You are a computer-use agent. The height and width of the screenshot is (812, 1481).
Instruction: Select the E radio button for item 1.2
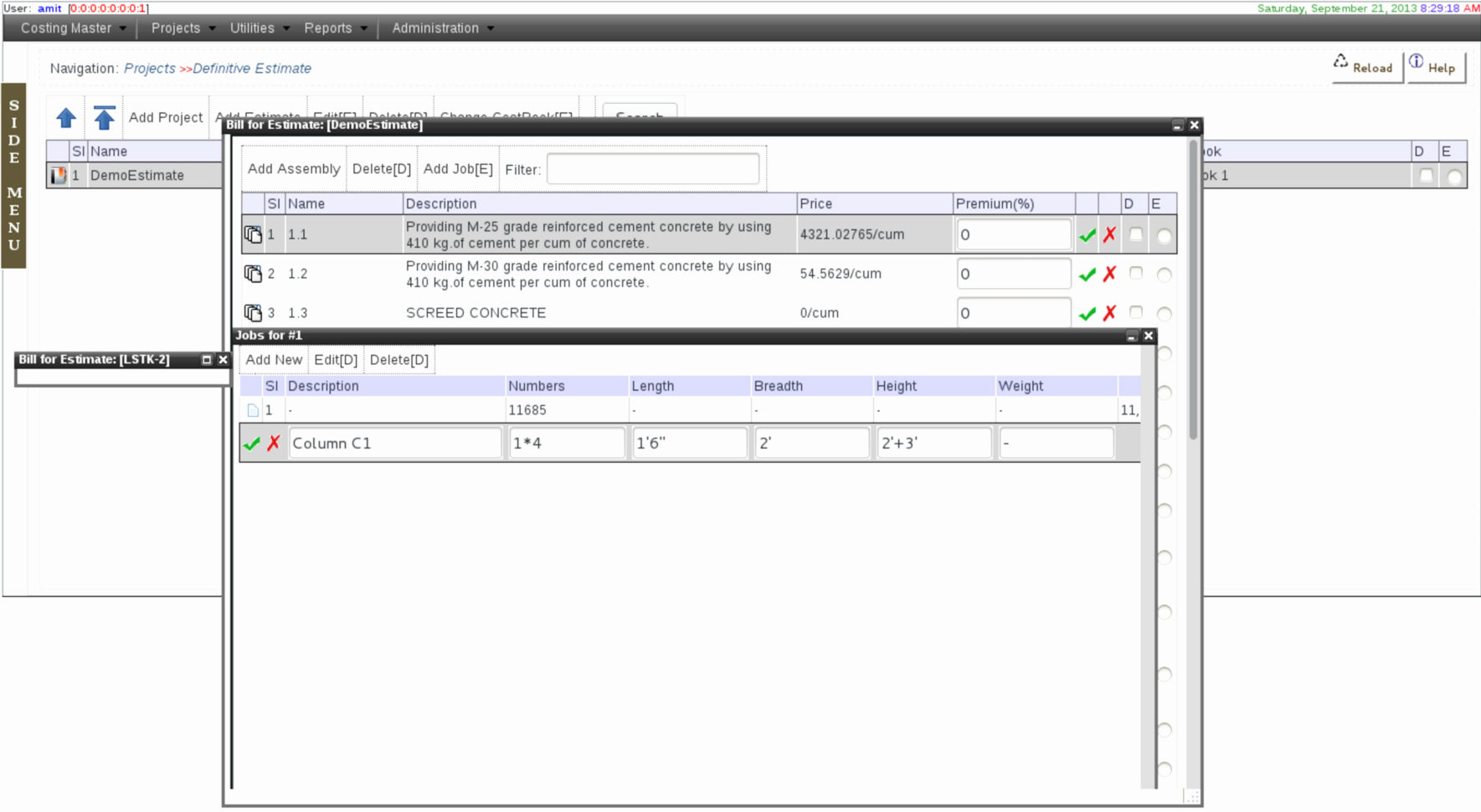[1164, 274]
